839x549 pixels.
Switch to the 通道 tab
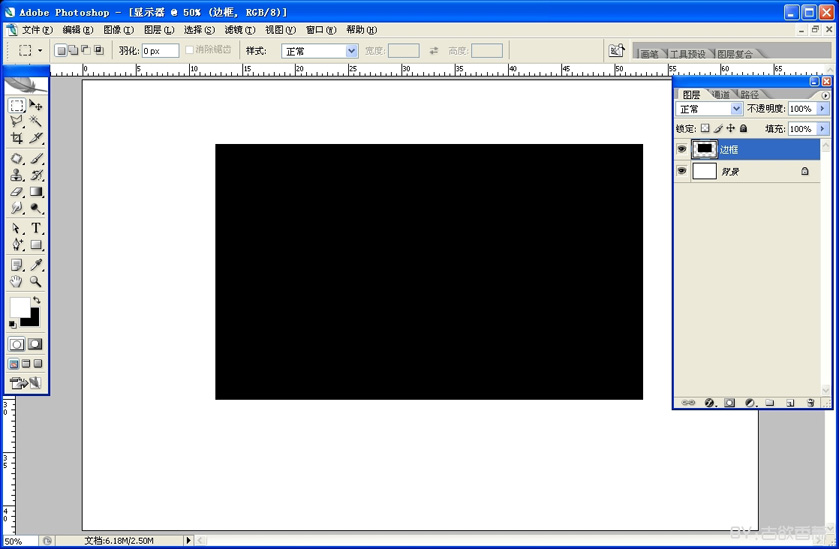722,95
